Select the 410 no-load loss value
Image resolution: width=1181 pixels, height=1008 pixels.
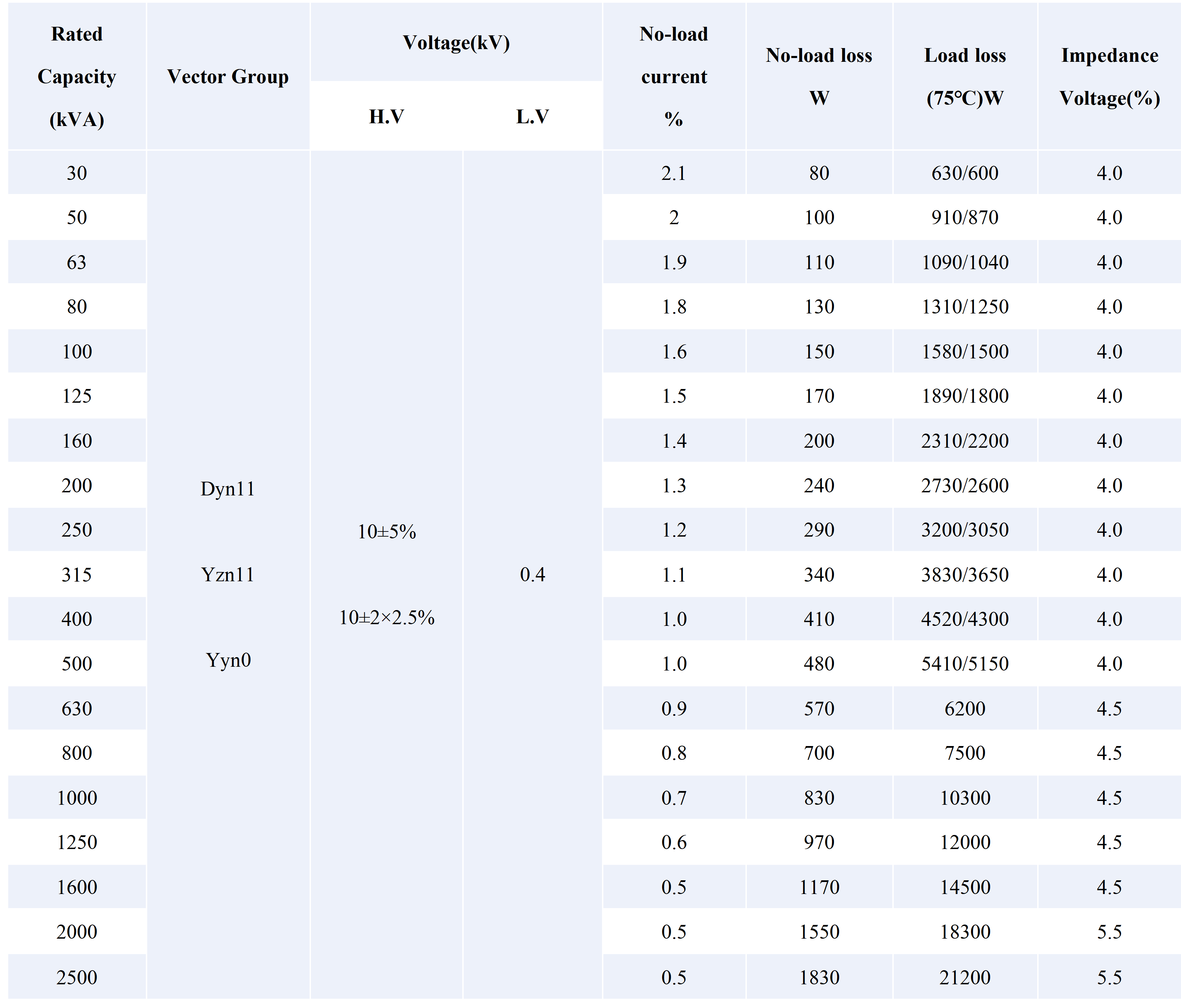coord(819,619)
